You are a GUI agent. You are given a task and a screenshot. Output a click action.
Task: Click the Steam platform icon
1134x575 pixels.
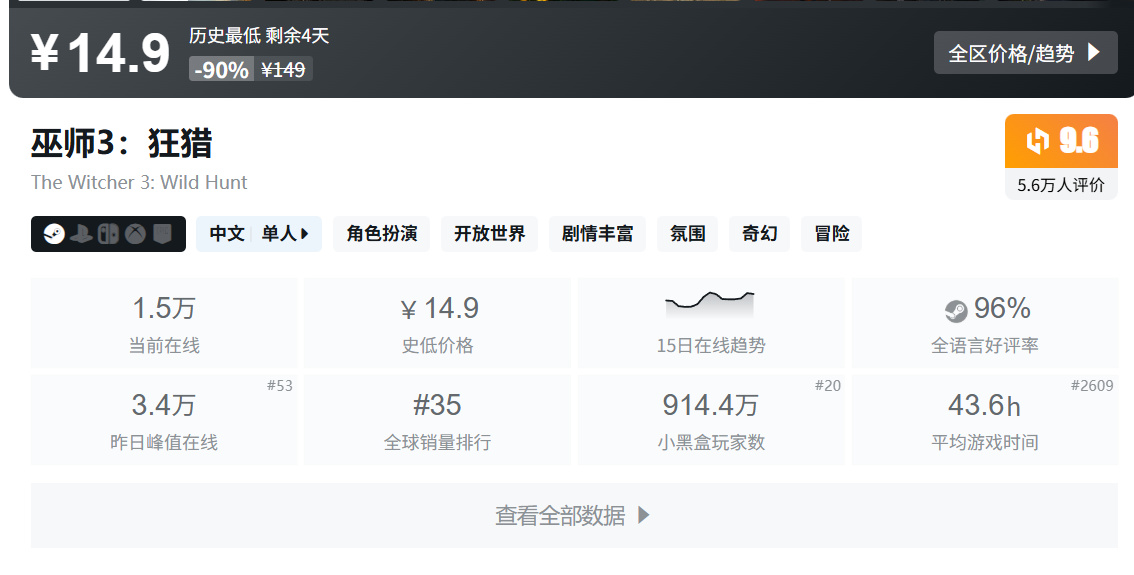54,234
